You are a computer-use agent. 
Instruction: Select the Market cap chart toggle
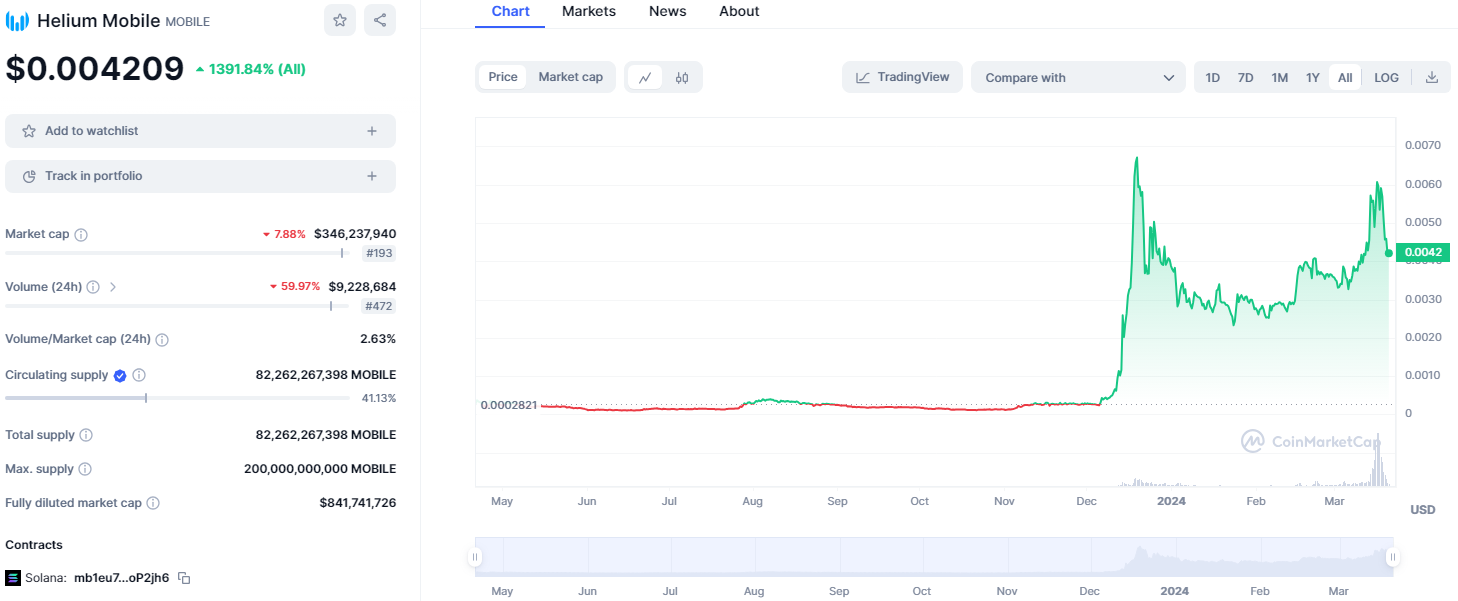(570, 77)
